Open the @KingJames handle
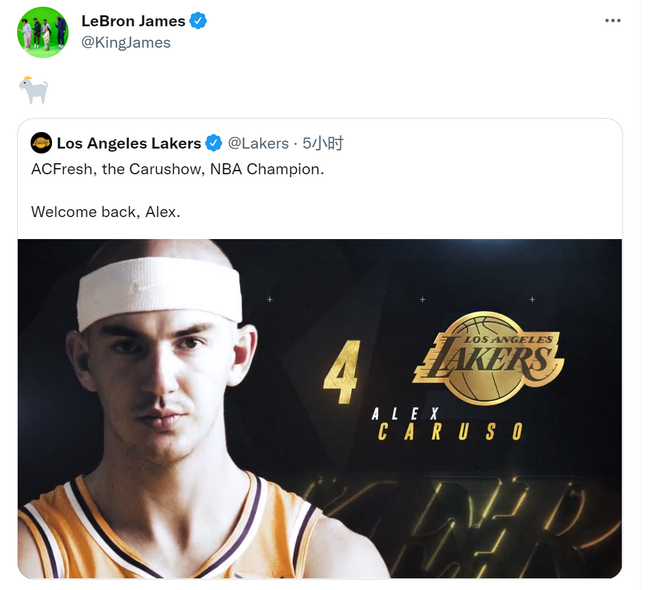The height and width of the screenshot is (590, 650). (x=125, y=43)
